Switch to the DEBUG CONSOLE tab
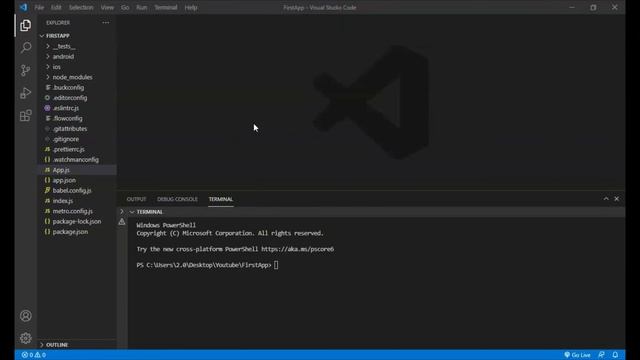Image resolution: width=640 pixels, height=360 pixels. click(177, 199)
